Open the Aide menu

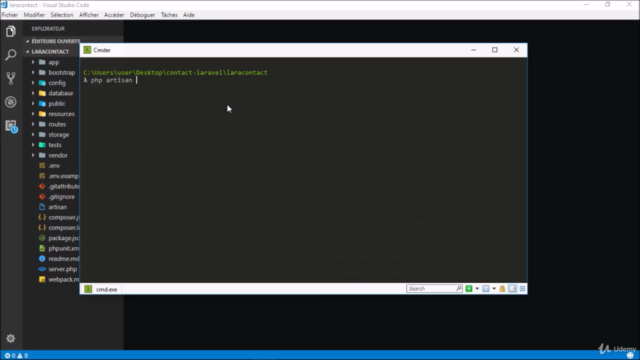click(189, 15)
